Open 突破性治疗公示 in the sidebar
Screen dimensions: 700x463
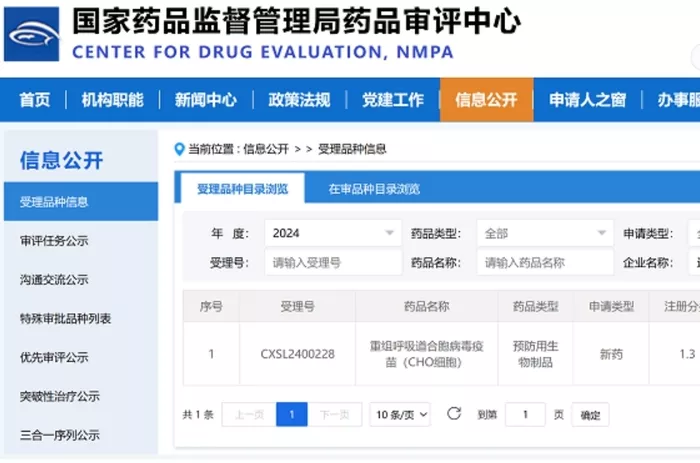point(59,396)
